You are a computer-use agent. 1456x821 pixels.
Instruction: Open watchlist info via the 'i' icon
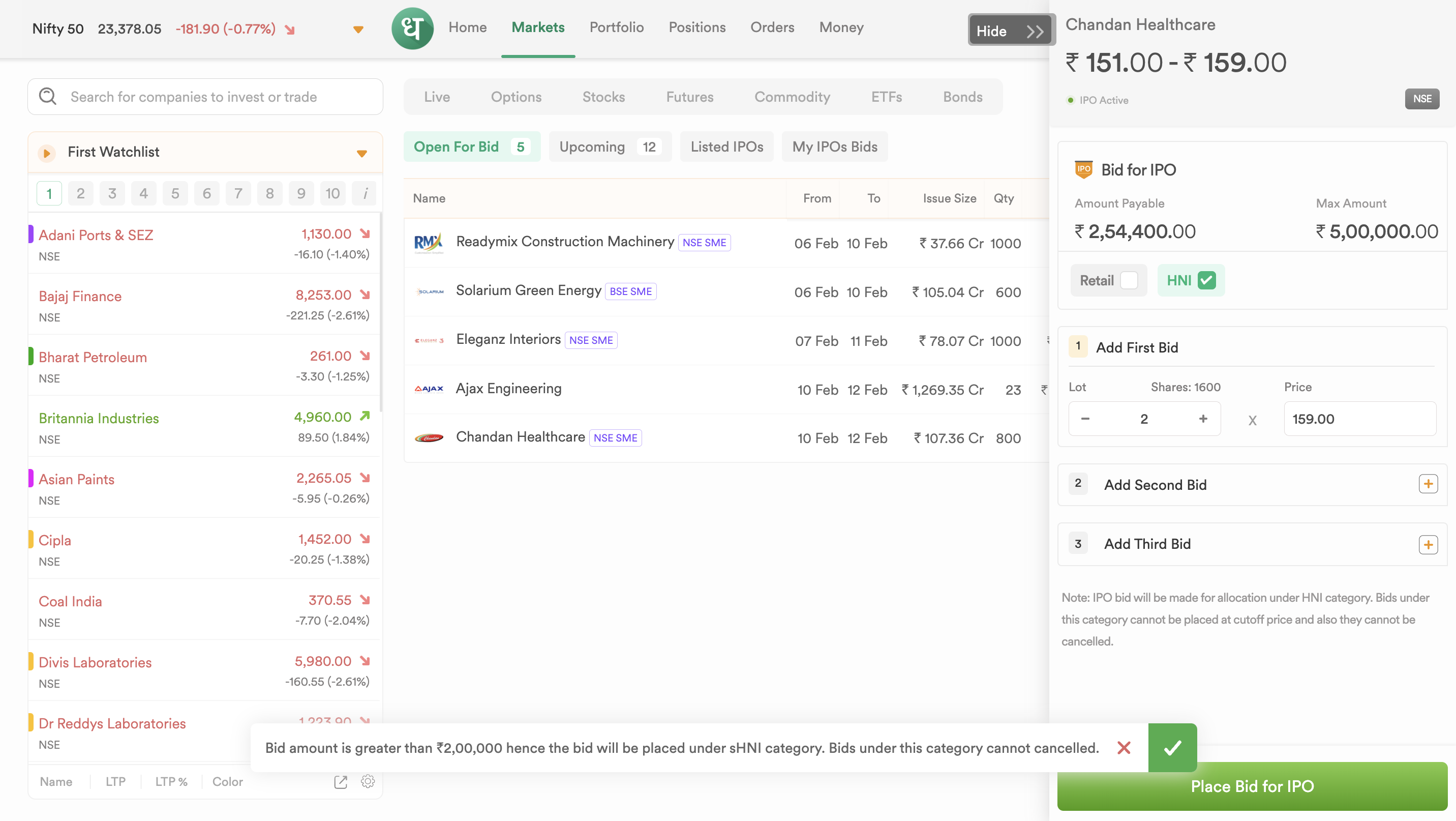pos(365,193)
